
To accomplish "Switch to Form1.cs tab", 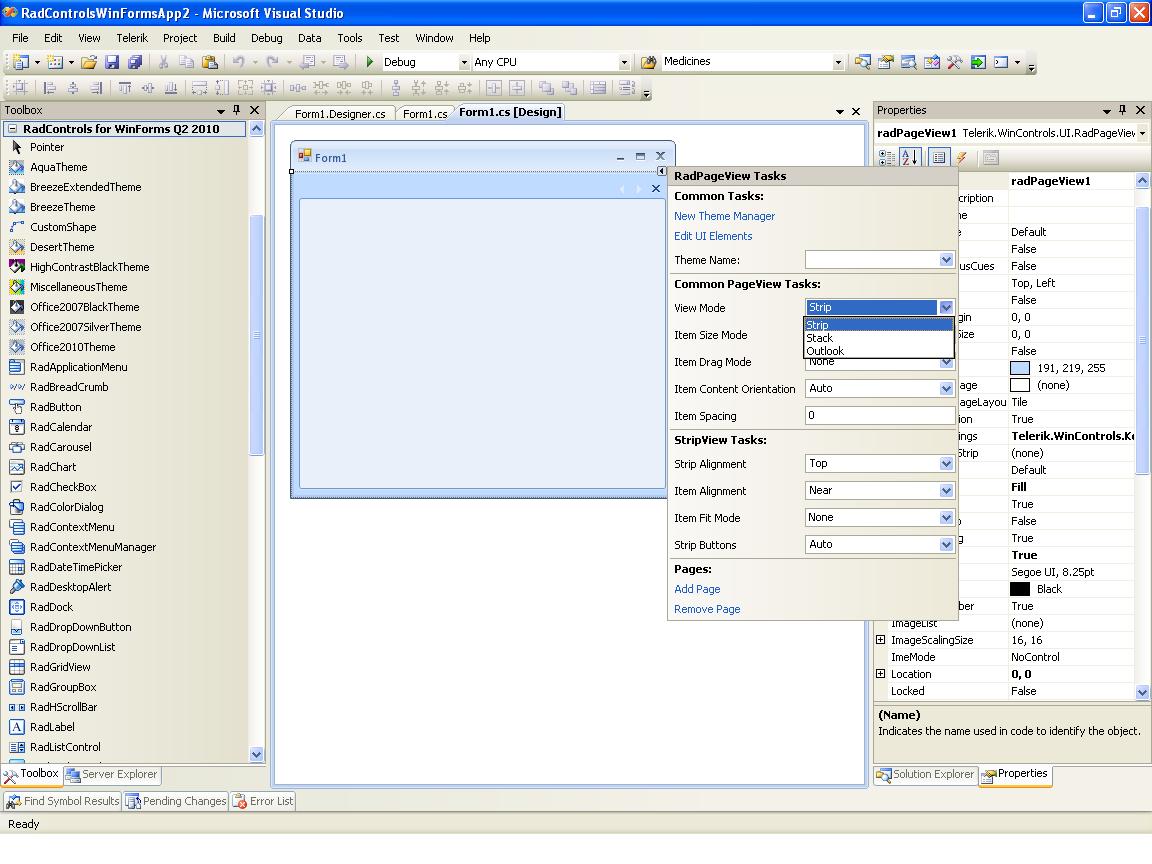I will pos(425,114).
